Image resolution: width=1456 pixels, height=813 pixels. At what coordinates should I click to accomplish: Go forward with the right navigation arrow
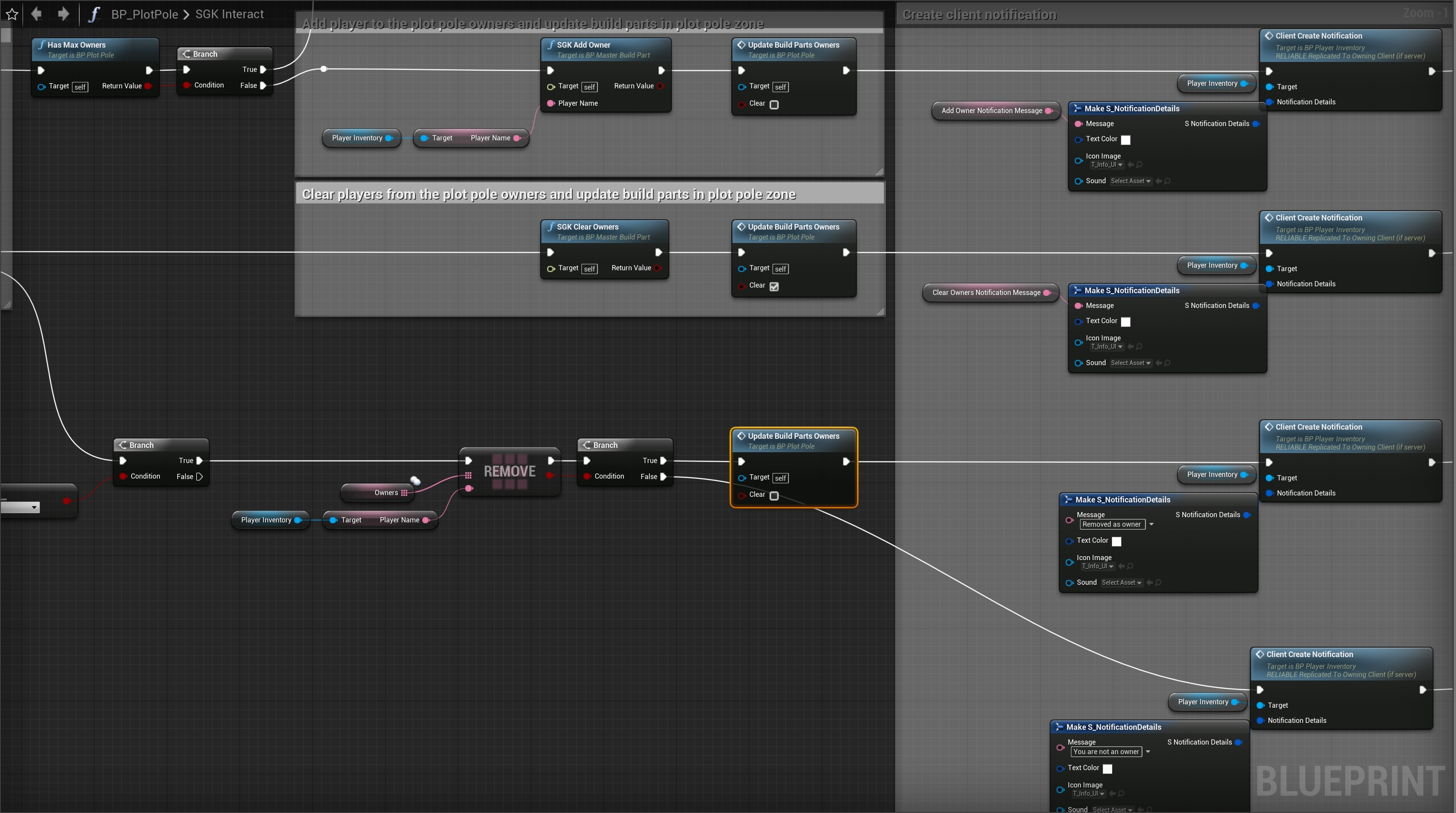(63, 13)
